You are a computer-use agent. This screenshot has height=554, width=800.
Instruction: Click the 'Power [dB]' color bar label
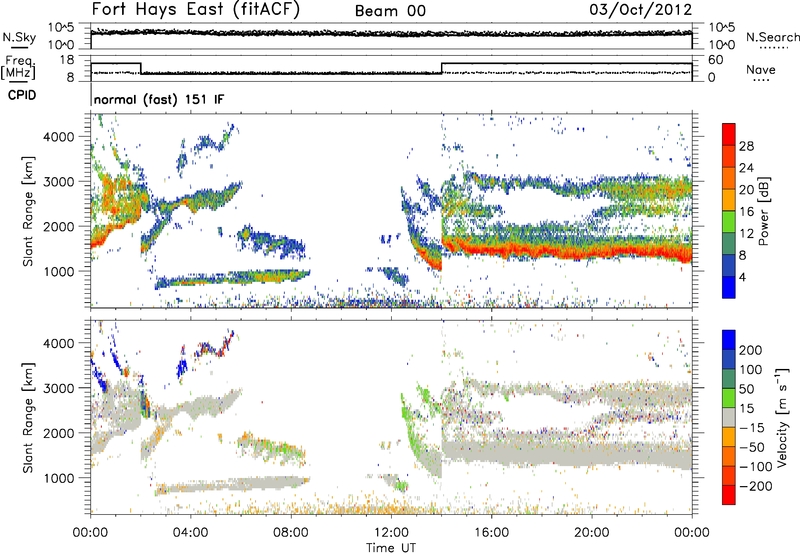coord(764,211)
